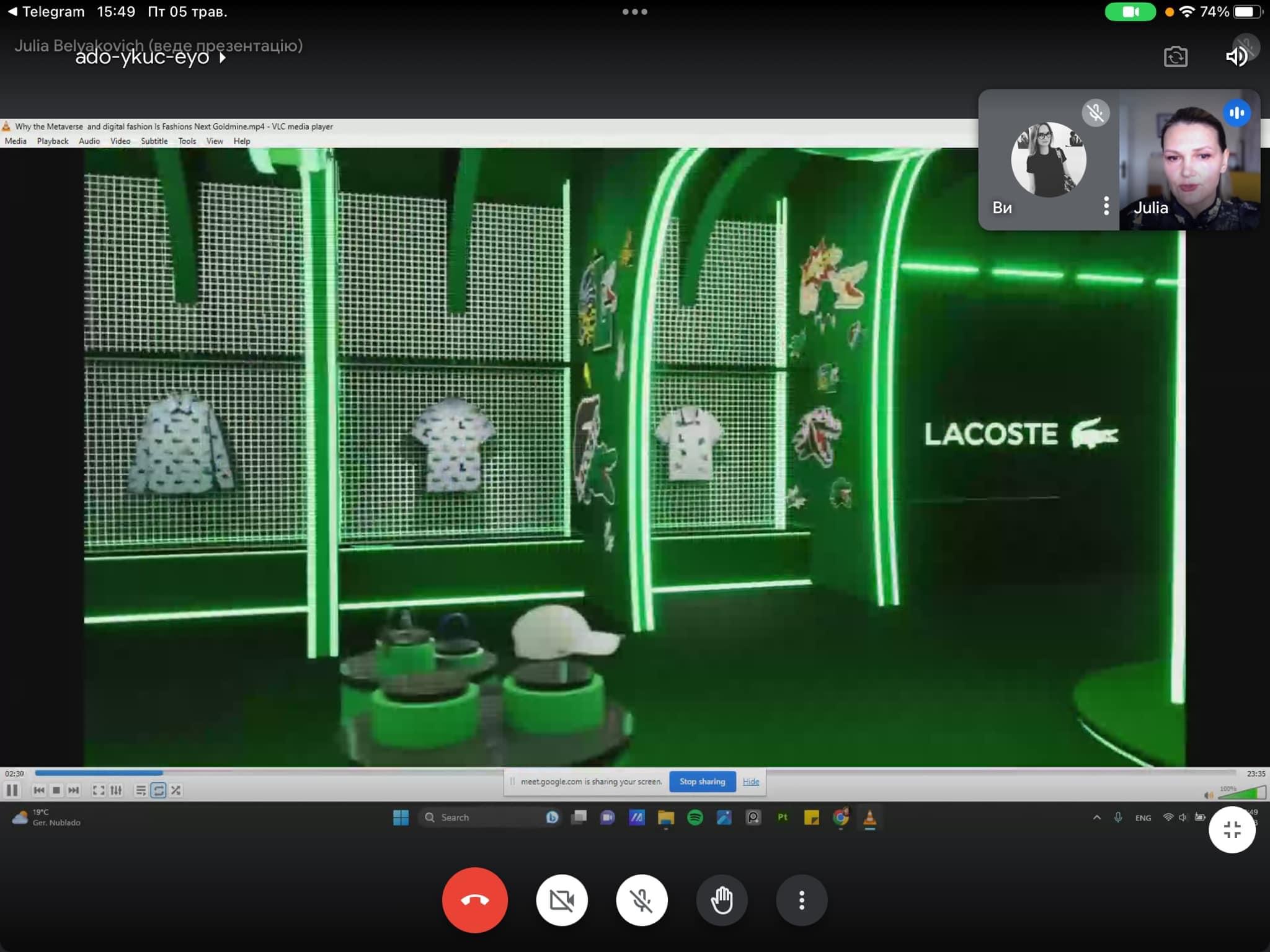1270x952 pixels.
Task: Open VLC Subtitle menu
Action: pos(154,141)
